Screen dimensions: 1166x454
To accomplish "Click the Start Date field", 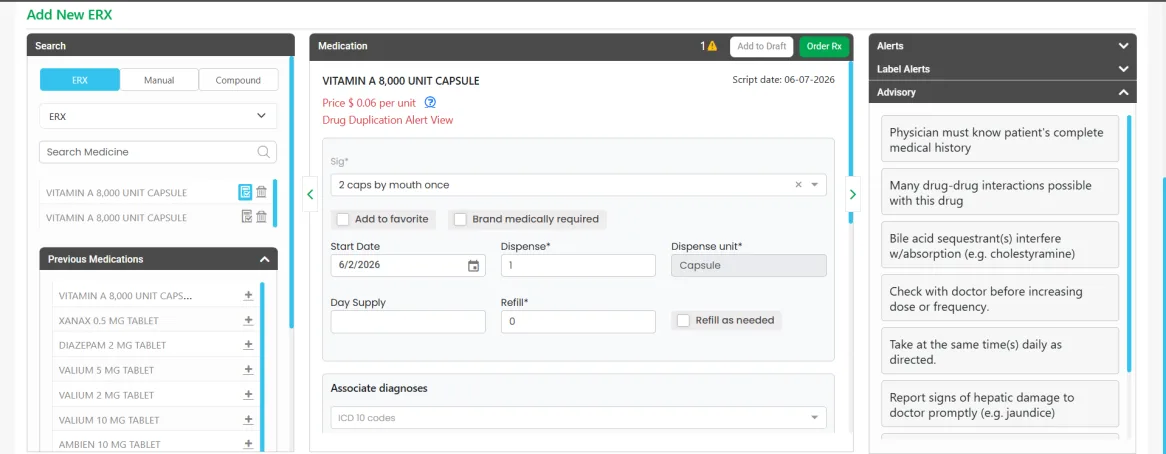I will click(x=408, y=265).
